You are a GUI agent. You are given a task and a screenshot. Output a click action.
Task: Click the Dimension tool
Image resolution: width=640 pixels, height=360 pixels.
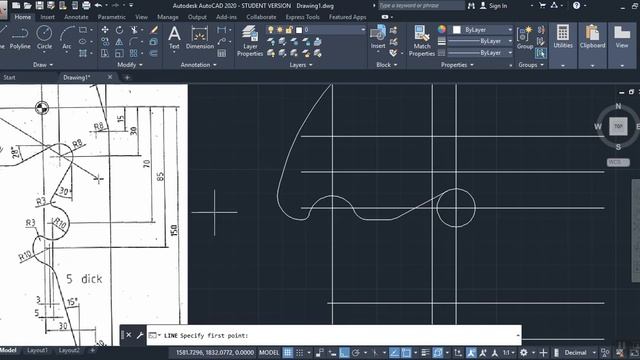(x=200, y=37)
